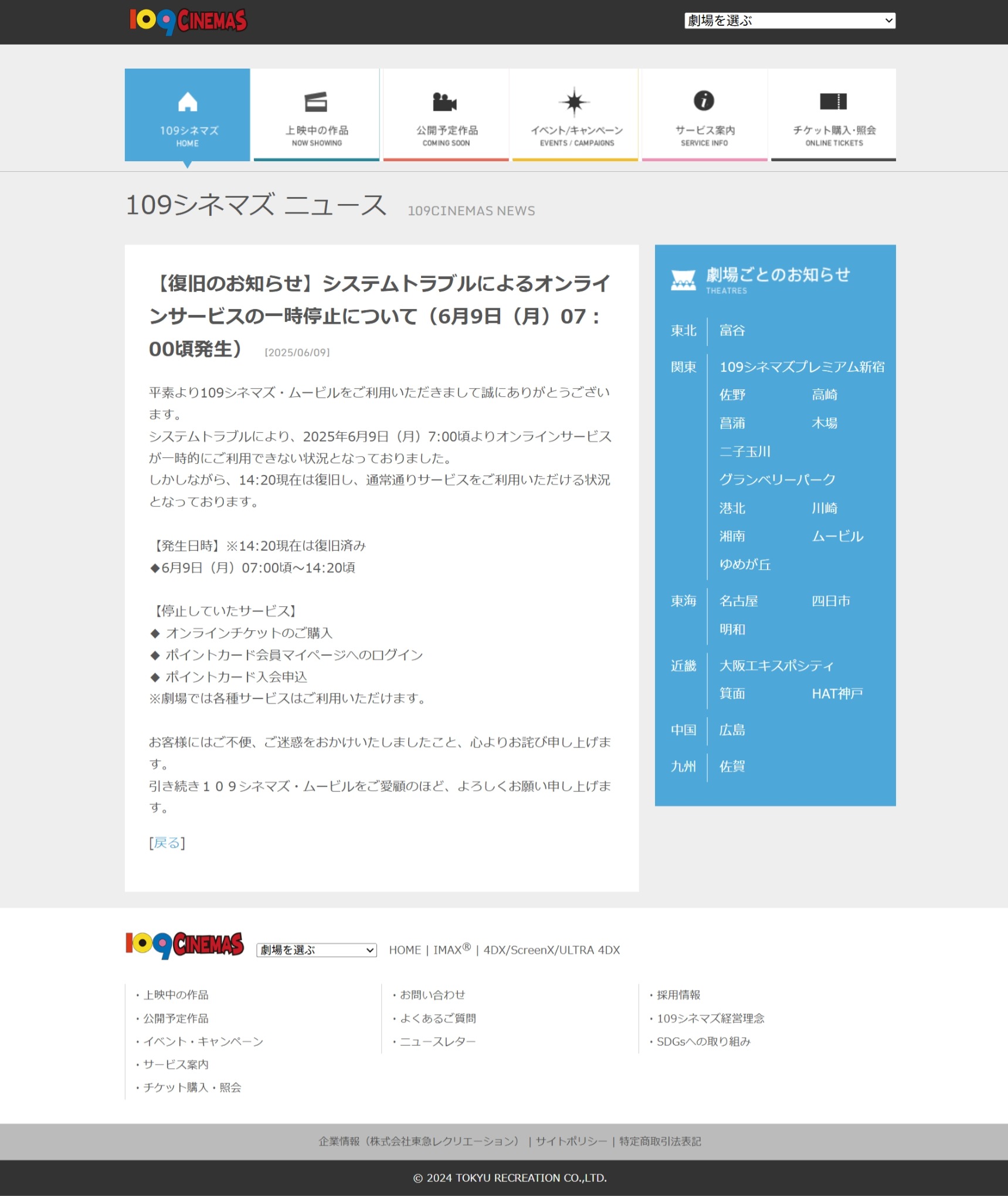
Task: Click footer 109シネマズ経営理念 link
Action: [711, 1018]
